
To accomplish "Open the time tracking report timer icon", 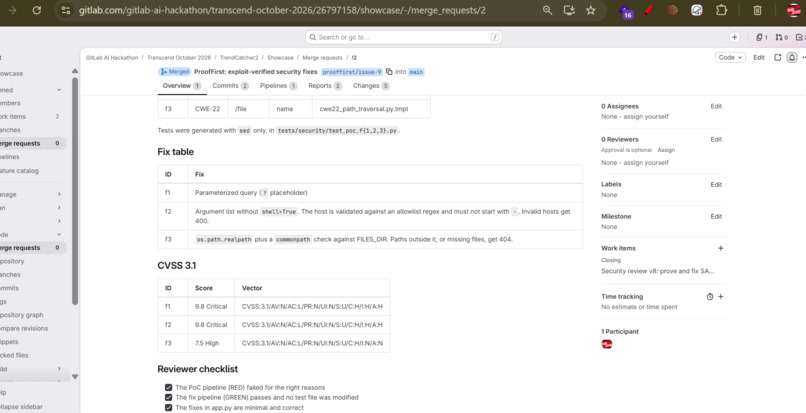I will click(x=710, y=297).
